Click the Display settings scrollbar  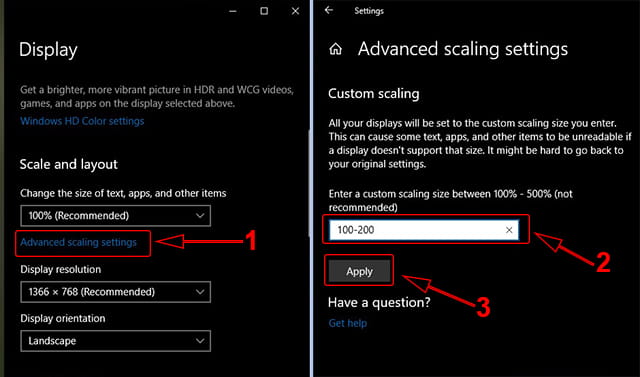(309, 184)
